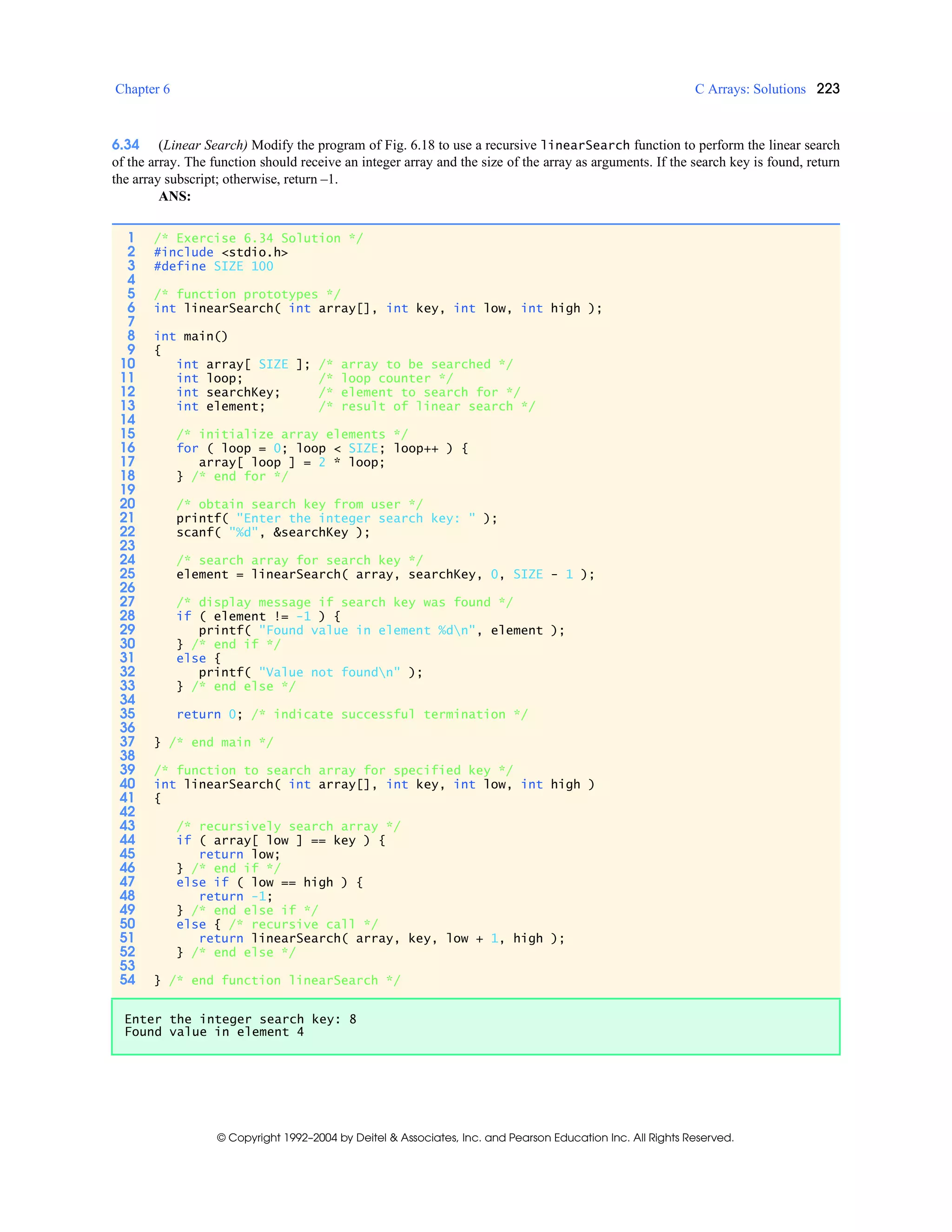Click the 'else if ( low == high )' line

(x=270, y=882)
